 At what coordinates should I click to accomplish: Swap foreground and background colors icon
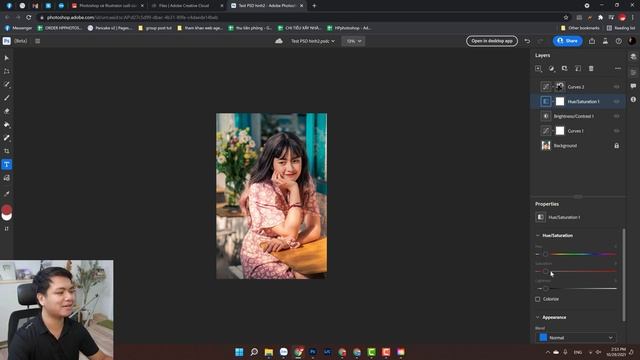[x=7, y=229]
